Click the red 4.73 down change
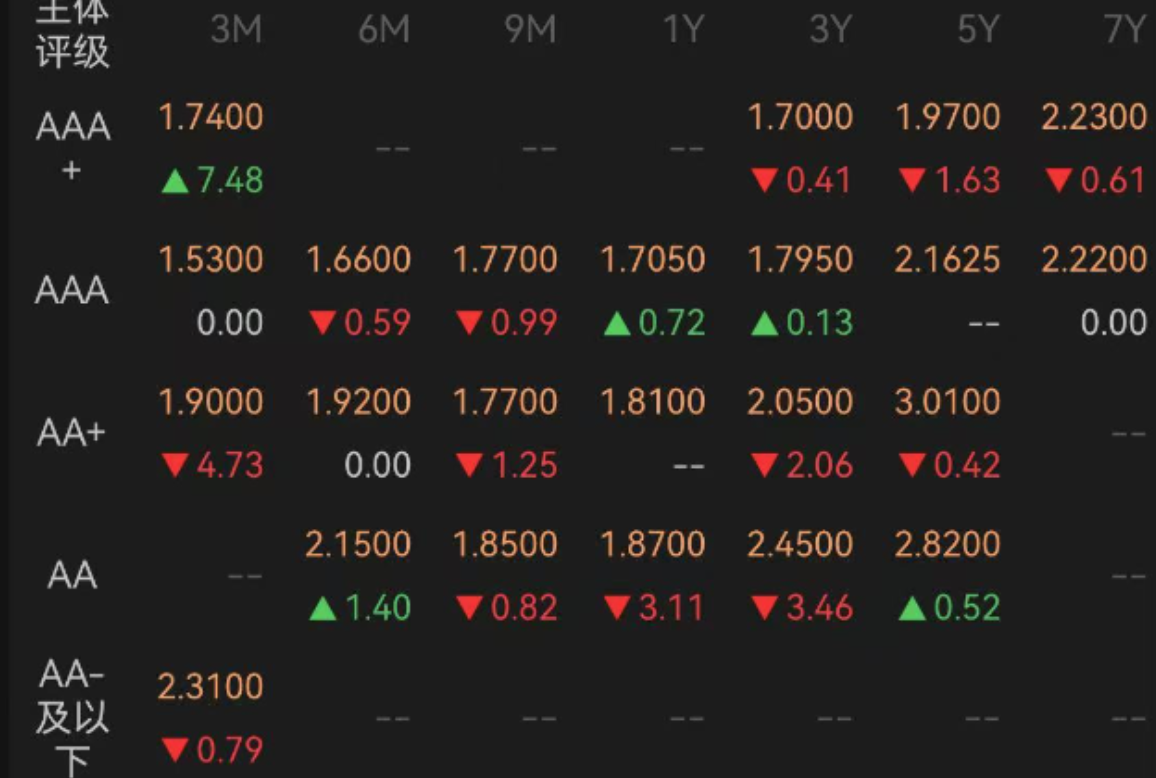This screenshot has height=778, width=1156. point(212,465)
